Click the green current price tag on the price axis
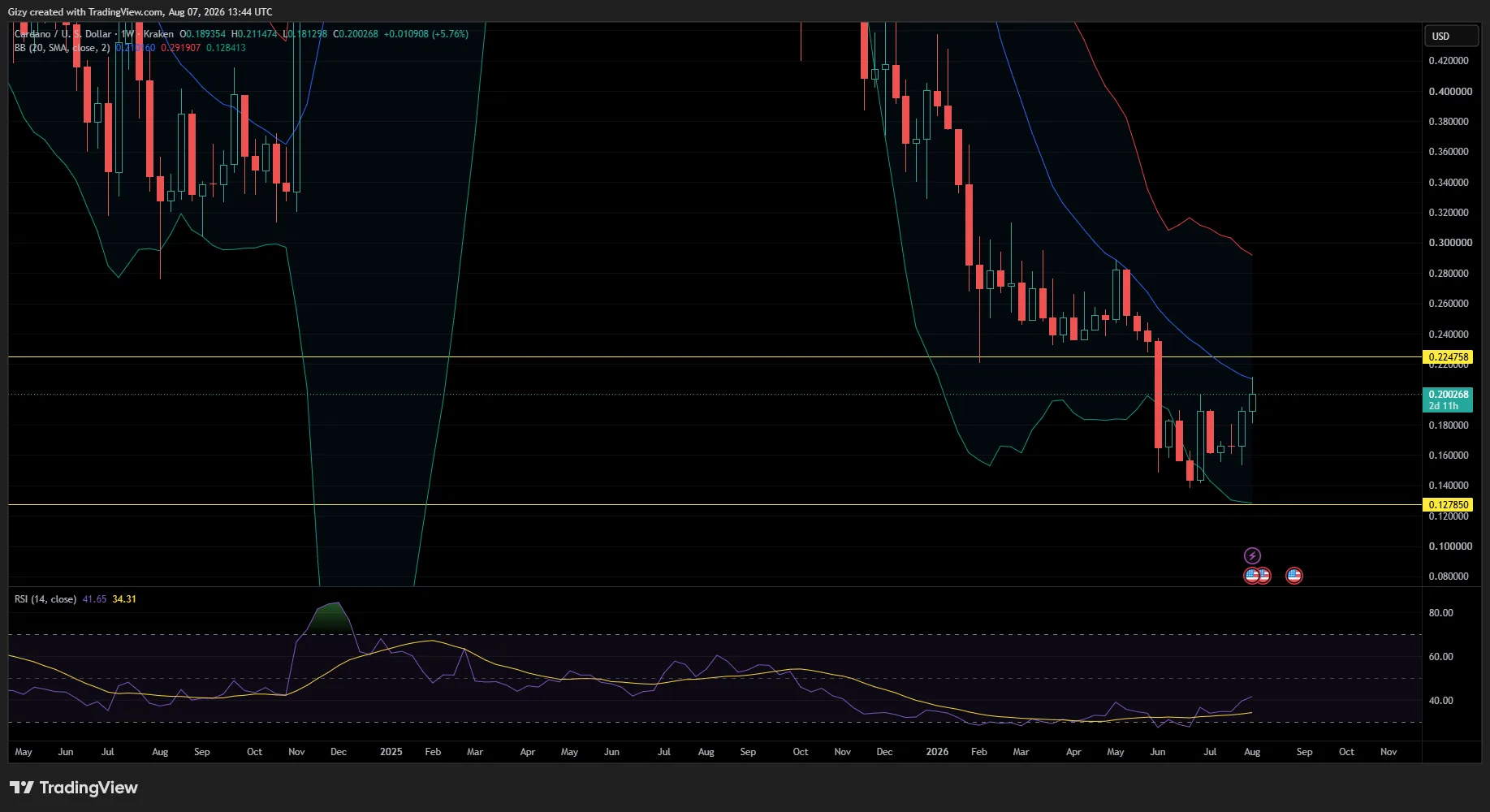Viewport: 1490px width, 812px height. [x=1448, y=400]
